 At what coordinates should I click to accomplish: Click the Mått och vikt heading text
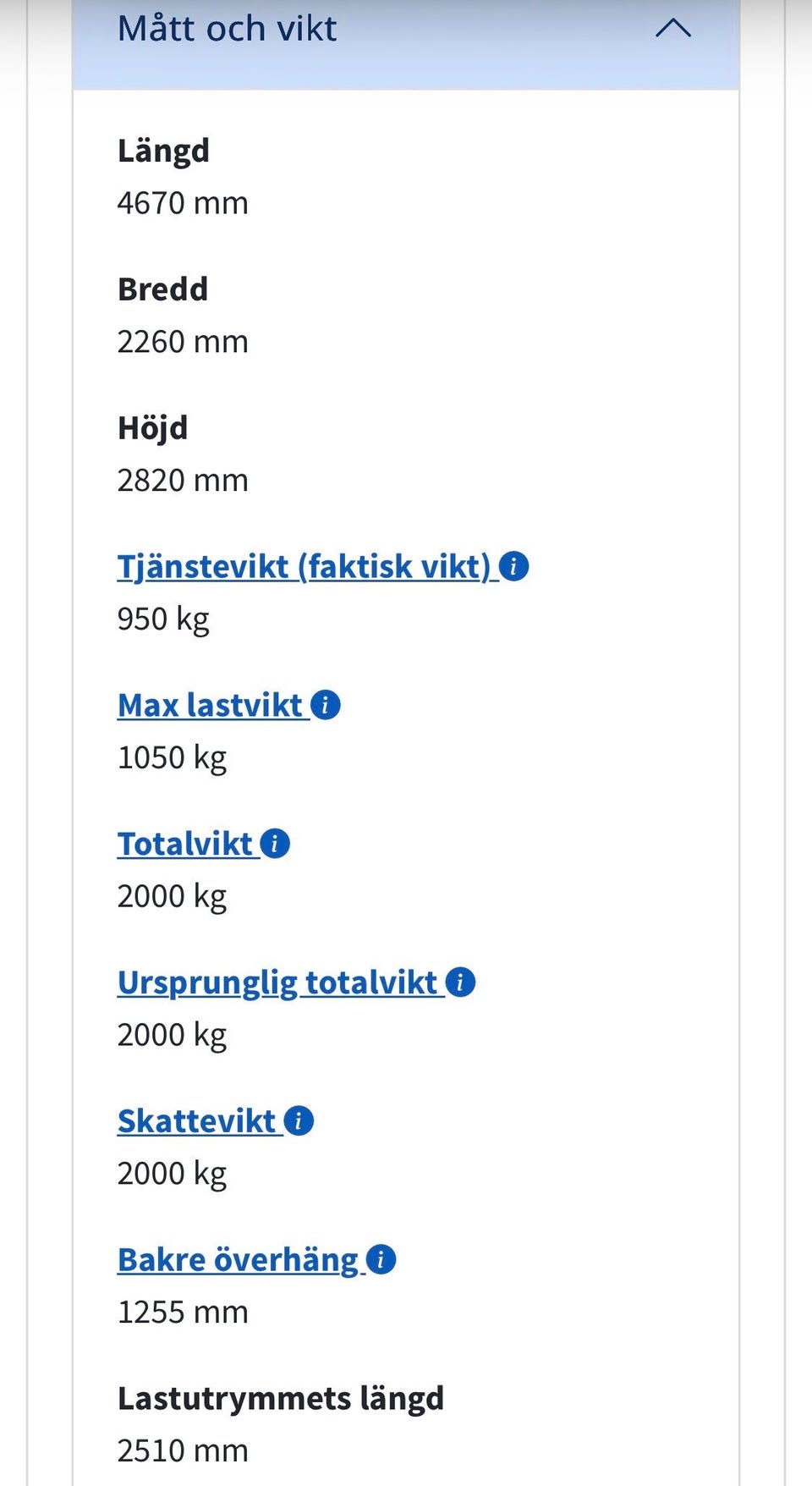[227, 29]
